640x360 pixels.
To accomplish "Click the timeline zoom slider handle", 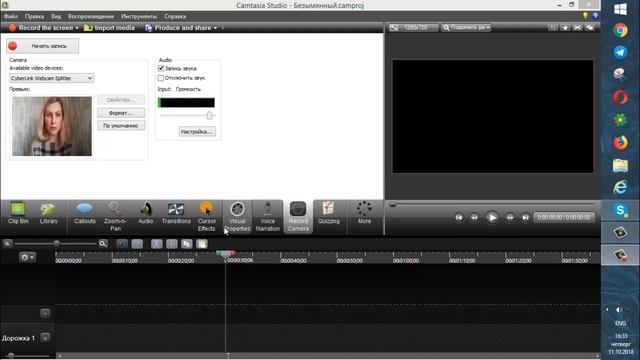I will coord(57,244).
